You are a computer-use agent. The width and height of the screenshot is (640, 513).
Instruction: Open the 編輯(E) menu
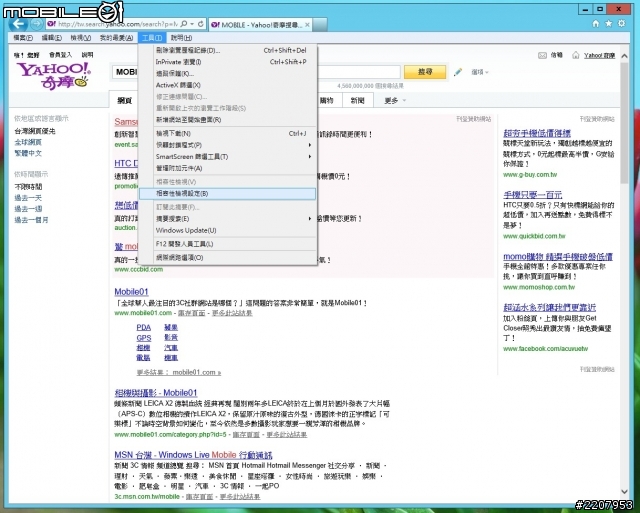pos(51,38)
